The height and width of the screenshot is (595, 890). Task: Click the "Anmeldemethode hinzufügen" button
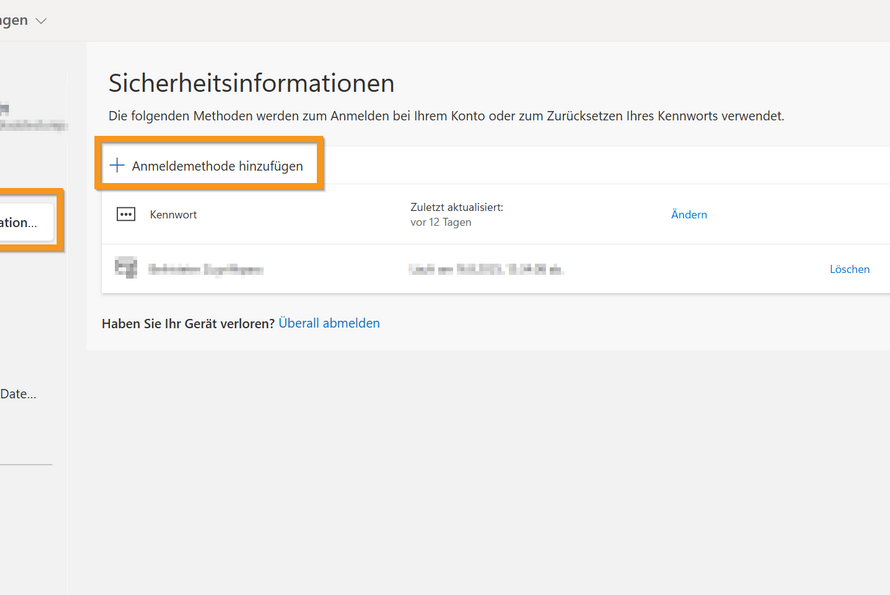(x=209, y=165)
